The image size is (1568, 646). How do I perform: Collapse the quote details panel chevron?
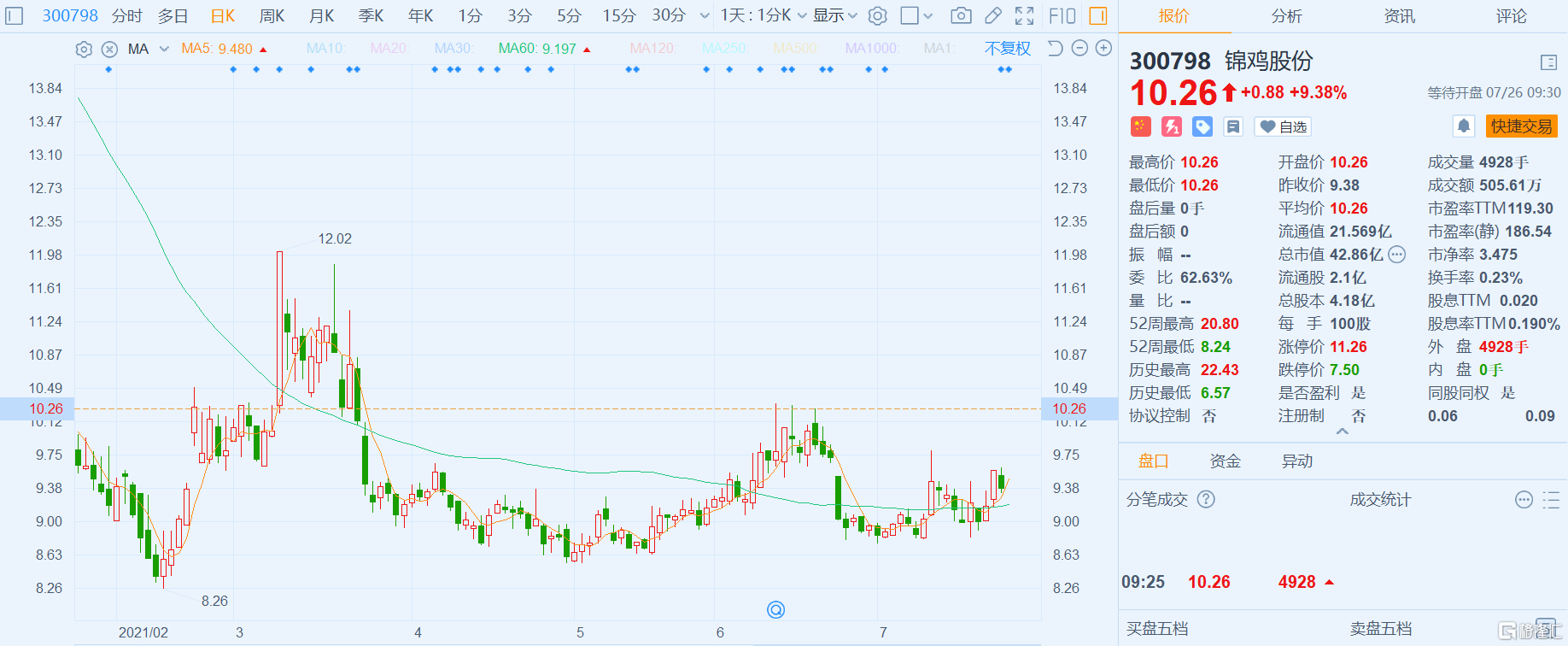tap(1343, 432)
